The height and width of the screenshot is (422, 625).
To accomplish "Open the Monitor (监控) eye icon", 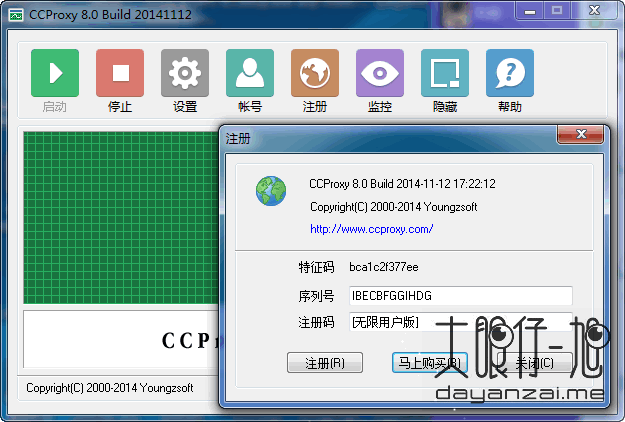I will click(380, 73).
